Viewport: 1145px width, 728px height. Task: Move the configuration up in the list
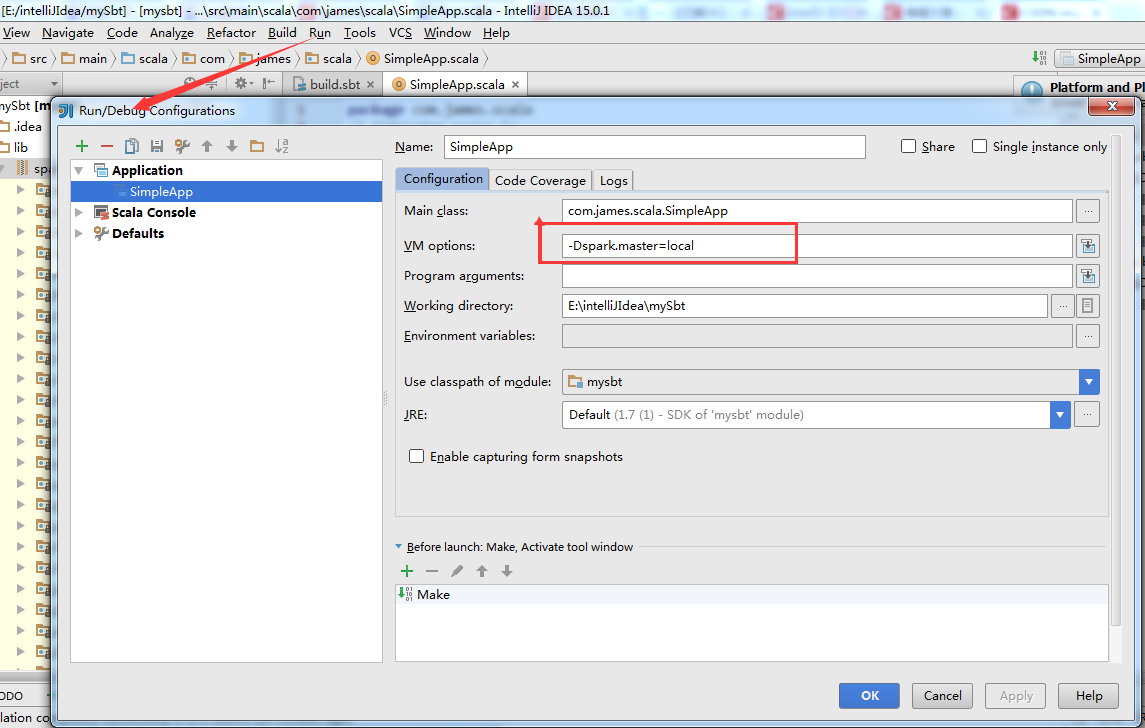[207, 146]
